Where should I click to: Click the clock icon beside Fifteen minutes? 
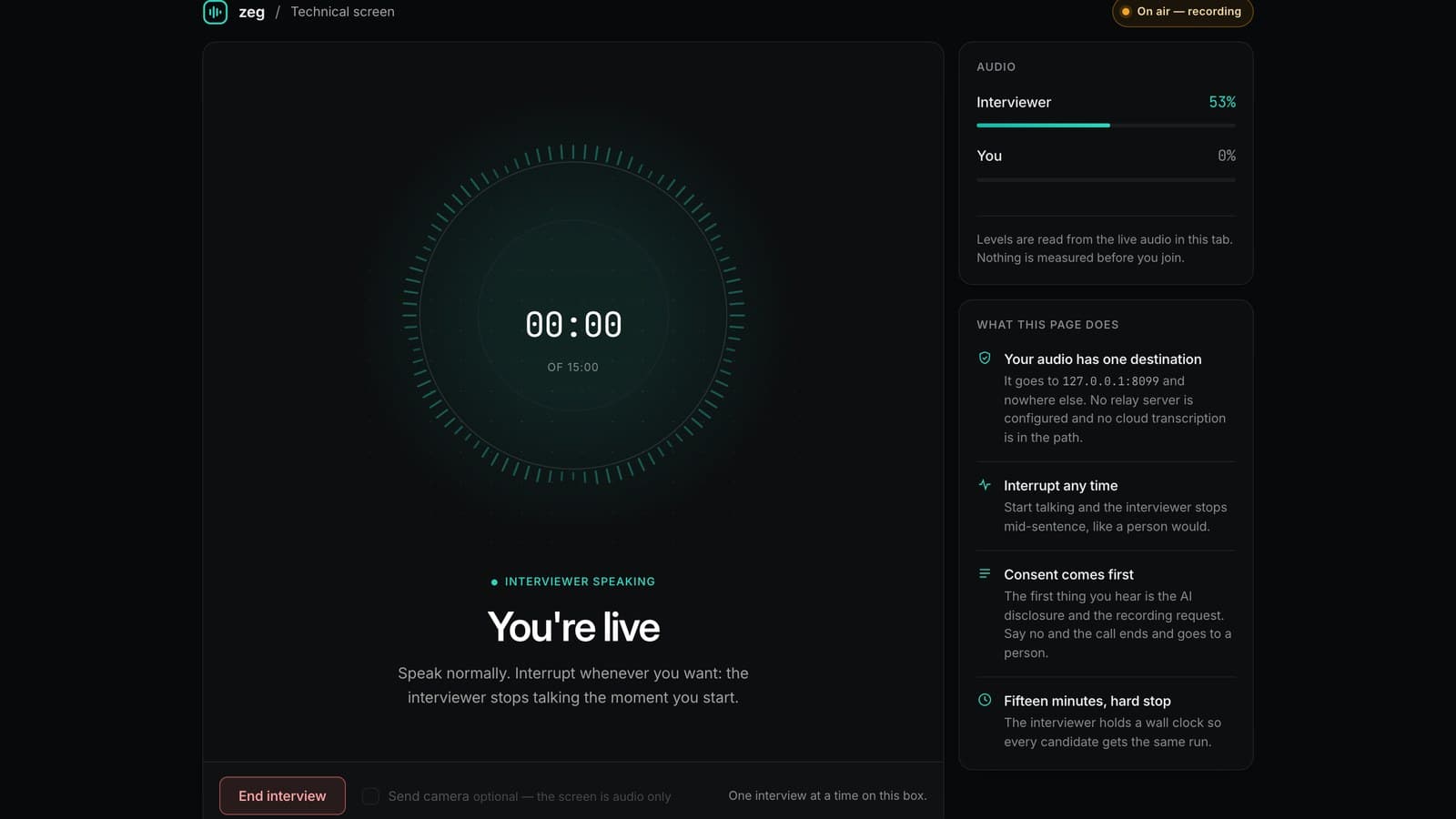985,701
